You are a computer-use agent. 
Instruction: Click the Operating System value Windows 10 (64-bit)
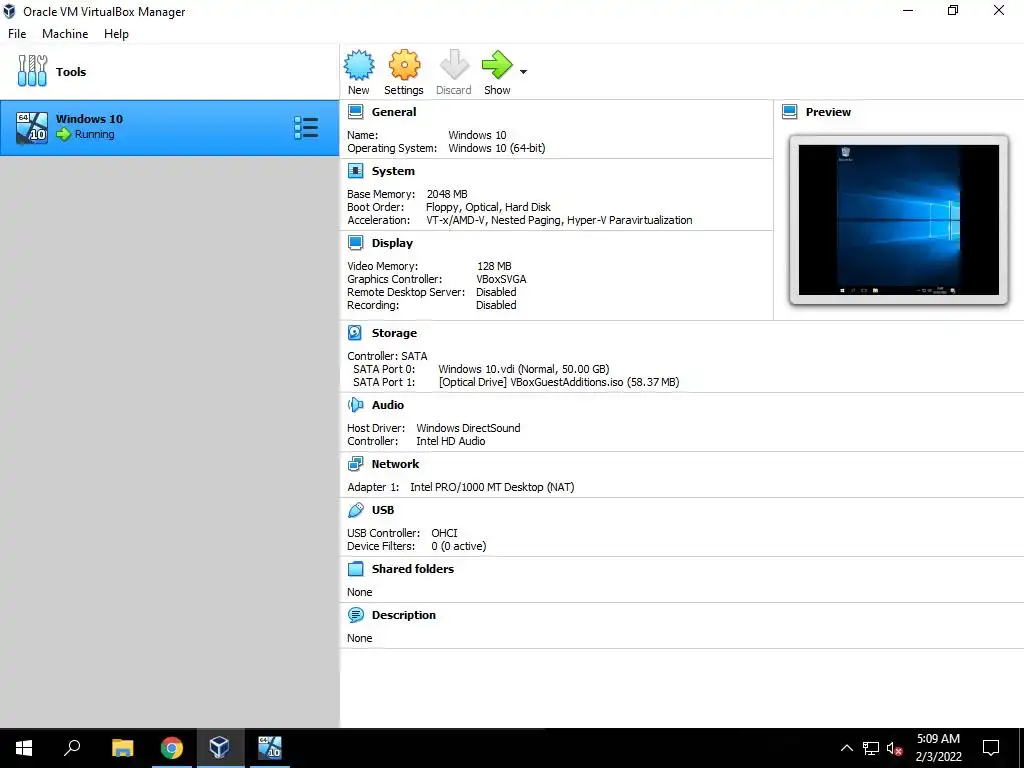coord(496,148)
